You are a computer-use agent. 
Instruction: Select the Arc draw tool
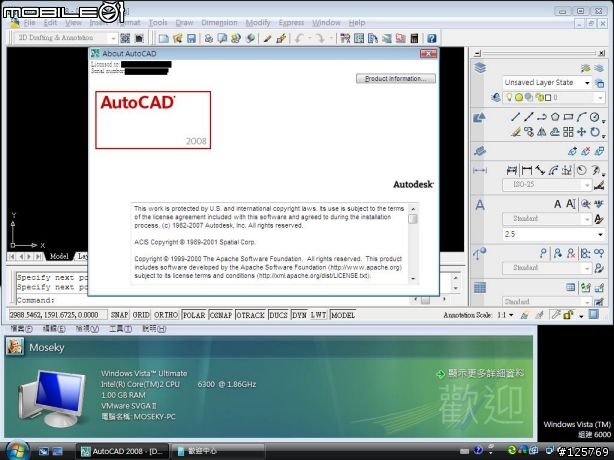(x=581, y=117)
